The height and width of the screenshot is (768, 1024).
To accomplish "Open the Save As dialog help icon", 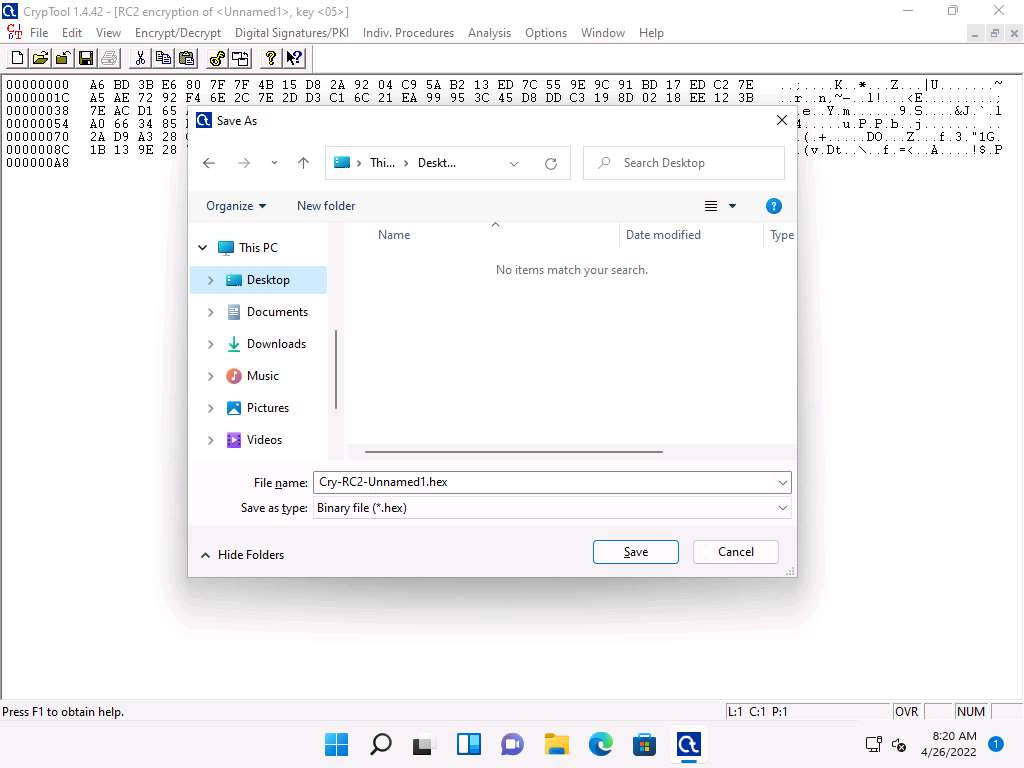I will (x=773, y=206).
